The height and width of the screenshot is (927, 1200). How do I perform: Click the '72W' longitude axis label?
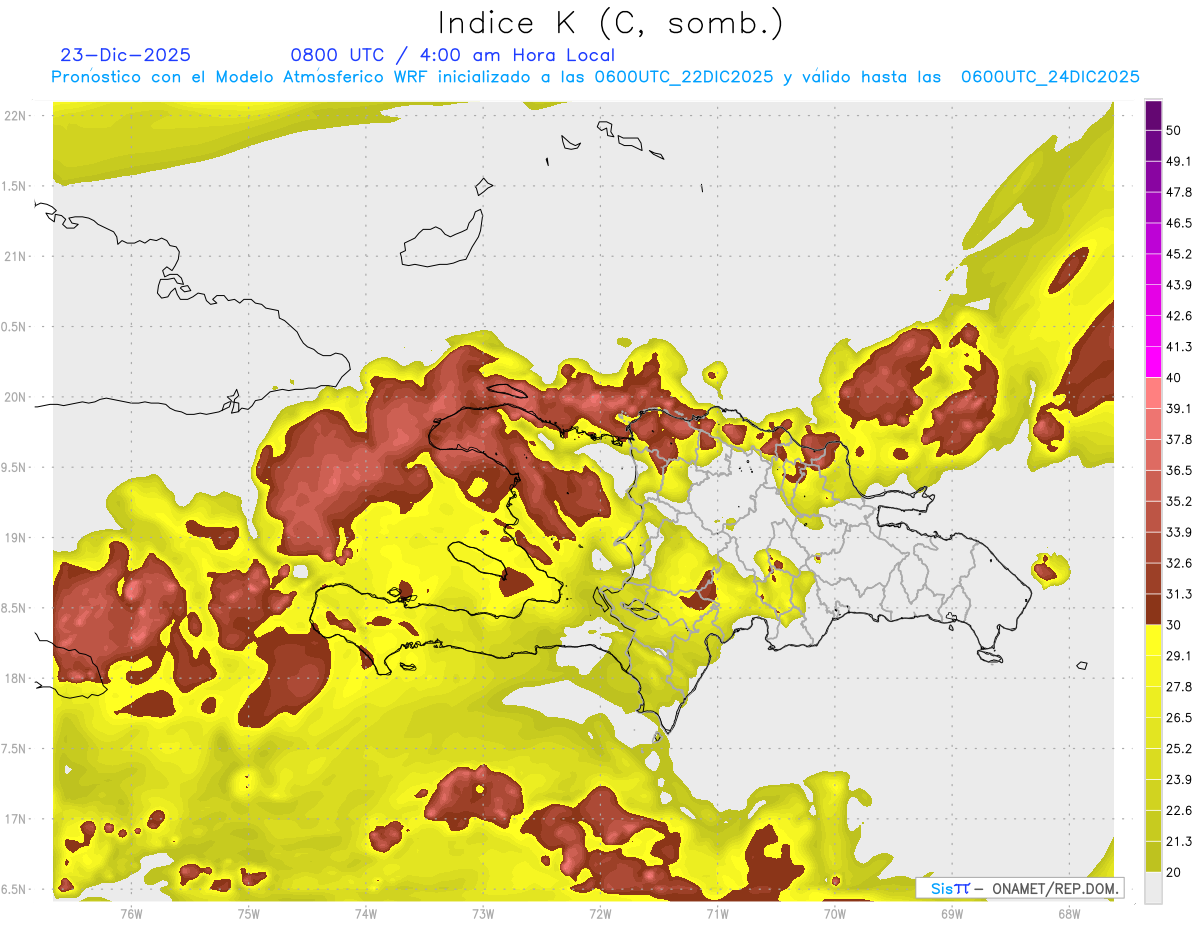(x=600, y=913)
